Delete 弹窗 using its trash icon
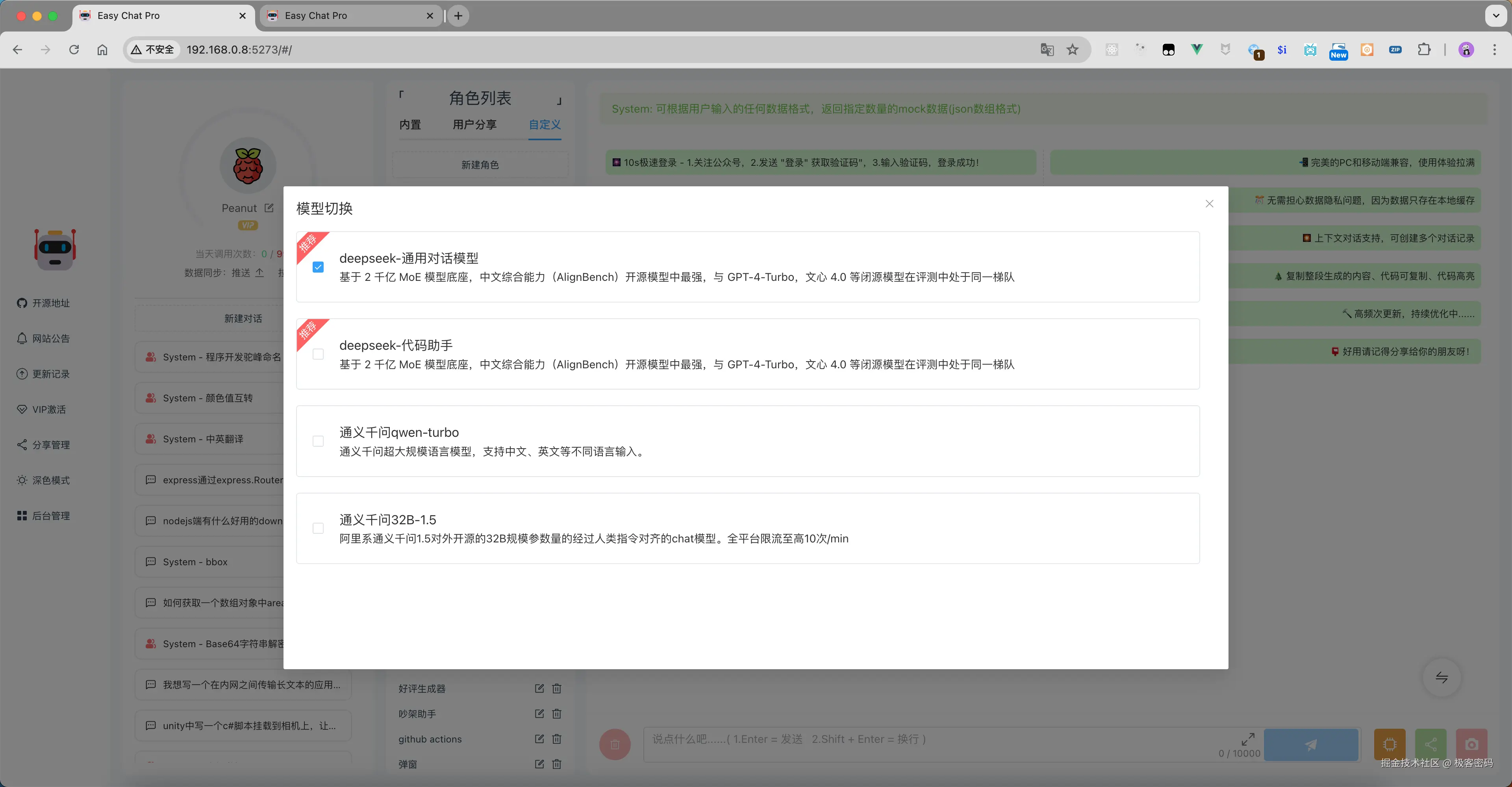Viewport: 1512px width, 787px height. tap(556, 764)
